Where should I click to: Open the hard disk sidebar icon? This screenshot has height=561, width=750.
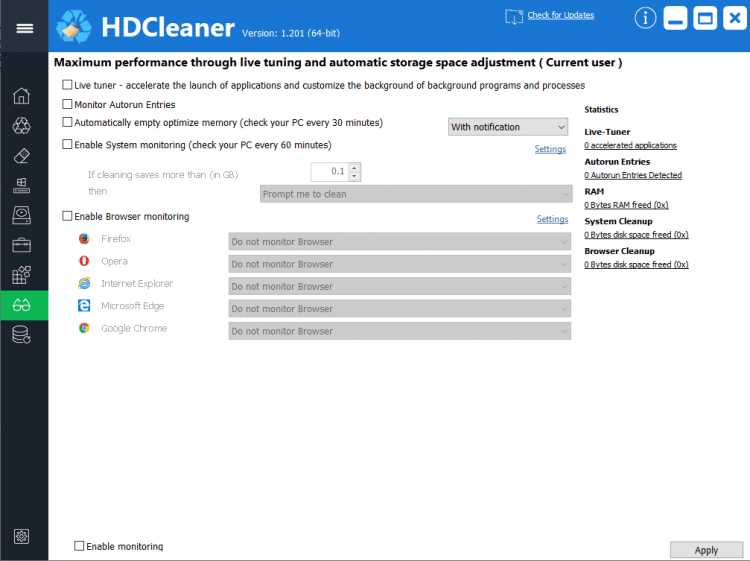(x=22, y=215)
